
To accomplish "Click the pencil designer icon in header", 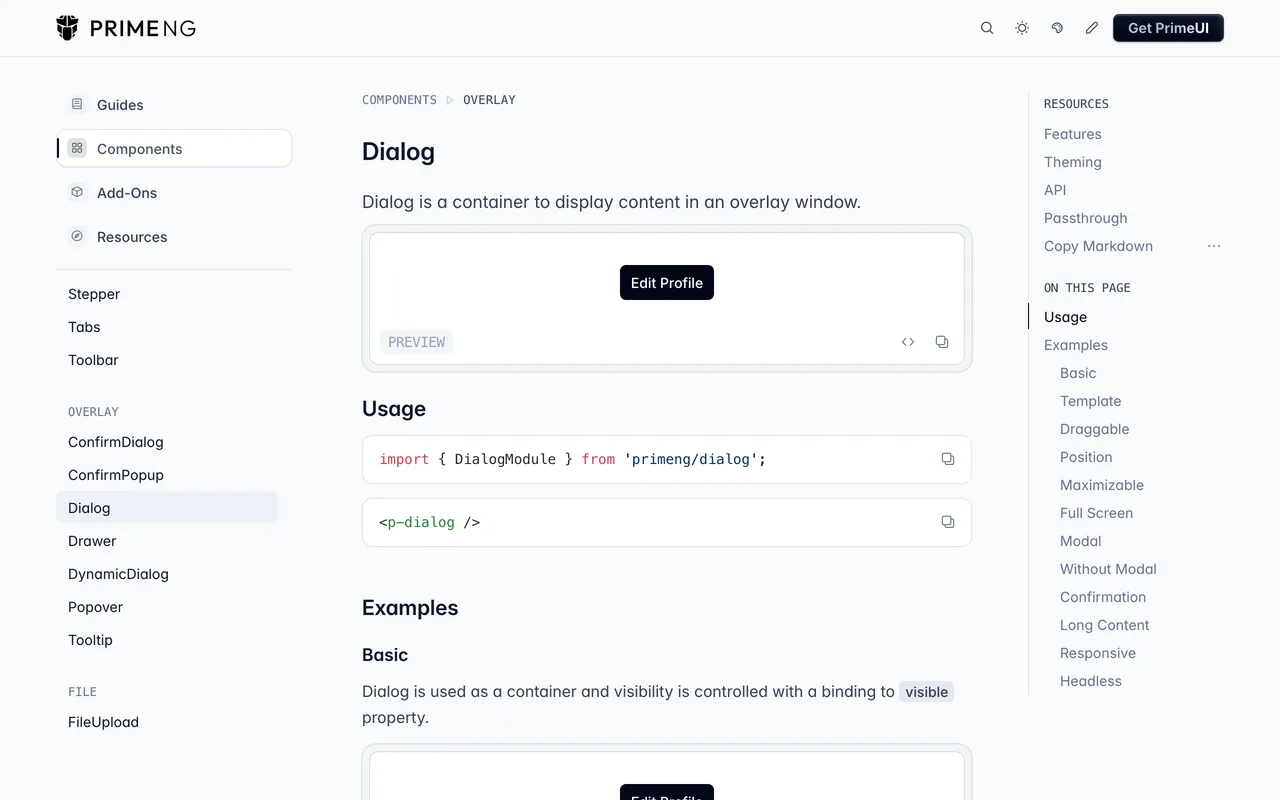I will 1092,28.
